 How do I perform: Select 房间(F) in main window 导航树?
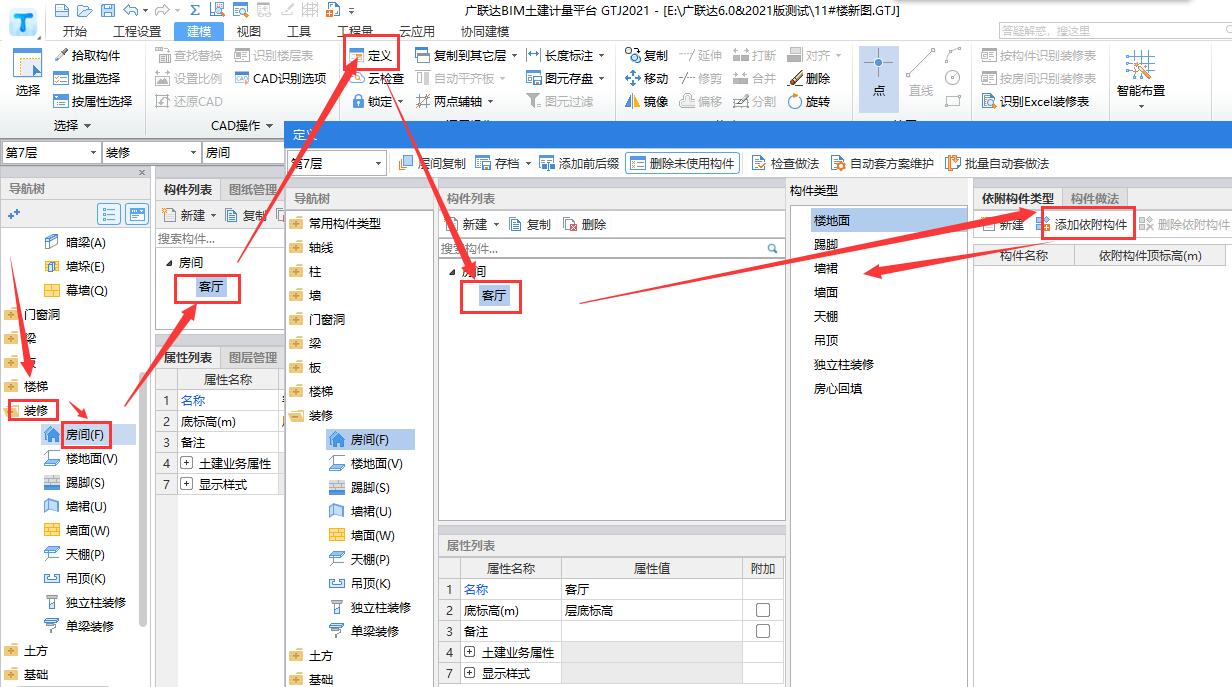[85, 435]
